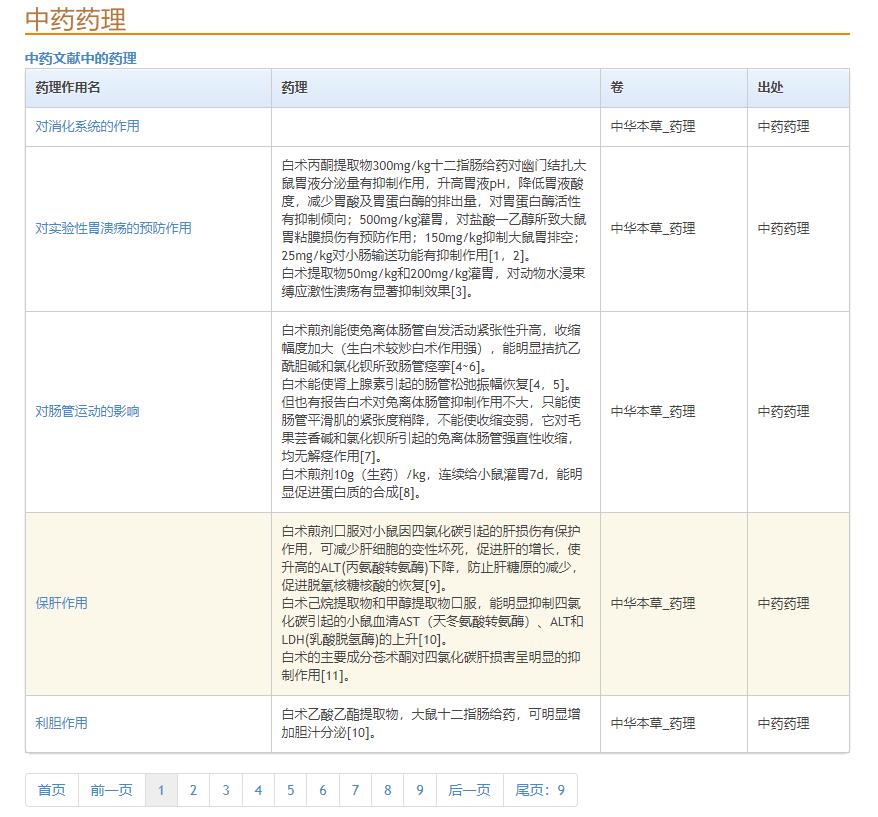Navigate to page 4

tap(258, 790)
